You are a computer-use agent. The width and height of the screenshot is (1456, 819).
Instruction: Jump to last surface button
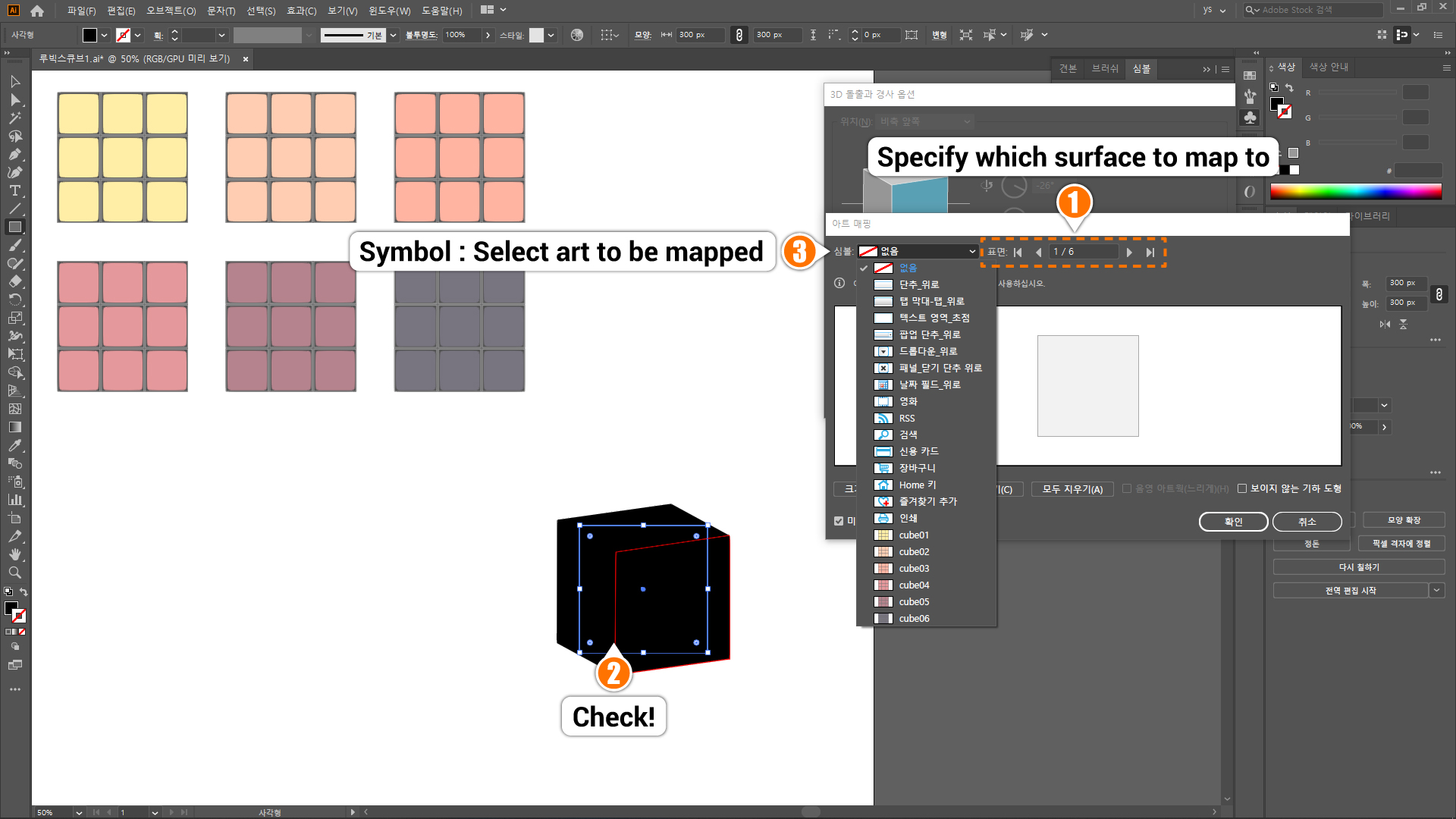coord(1150,253)
